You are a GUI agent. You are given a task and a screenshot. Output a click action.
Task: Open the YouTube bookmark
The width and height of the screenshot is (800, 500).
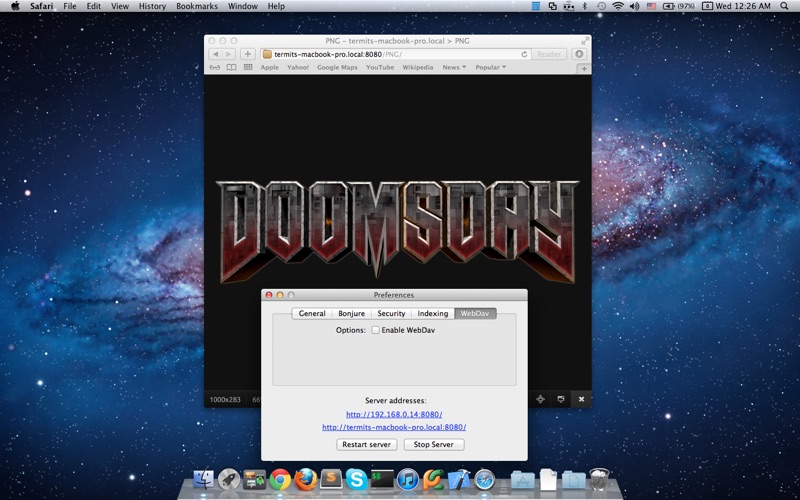coord(380,67)
